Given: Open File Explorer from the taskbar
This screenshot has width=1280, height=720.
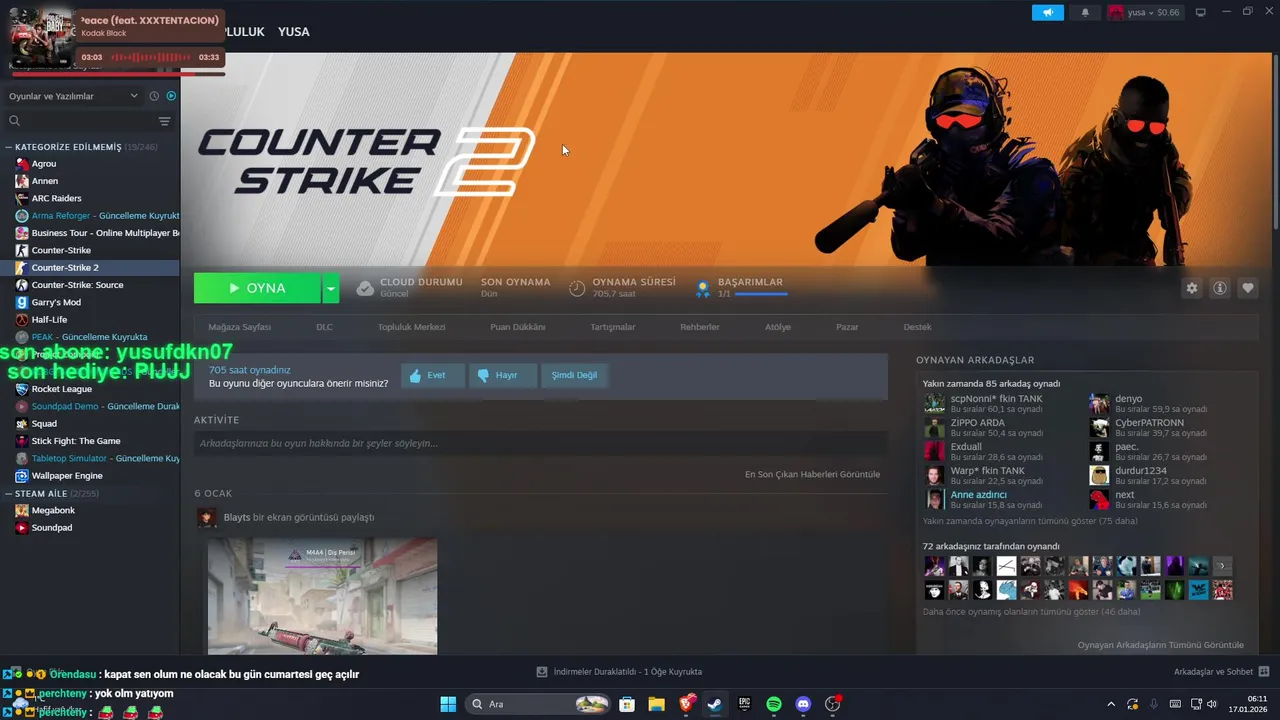Looking at the screenshot, I should click(x=656, y=704).
